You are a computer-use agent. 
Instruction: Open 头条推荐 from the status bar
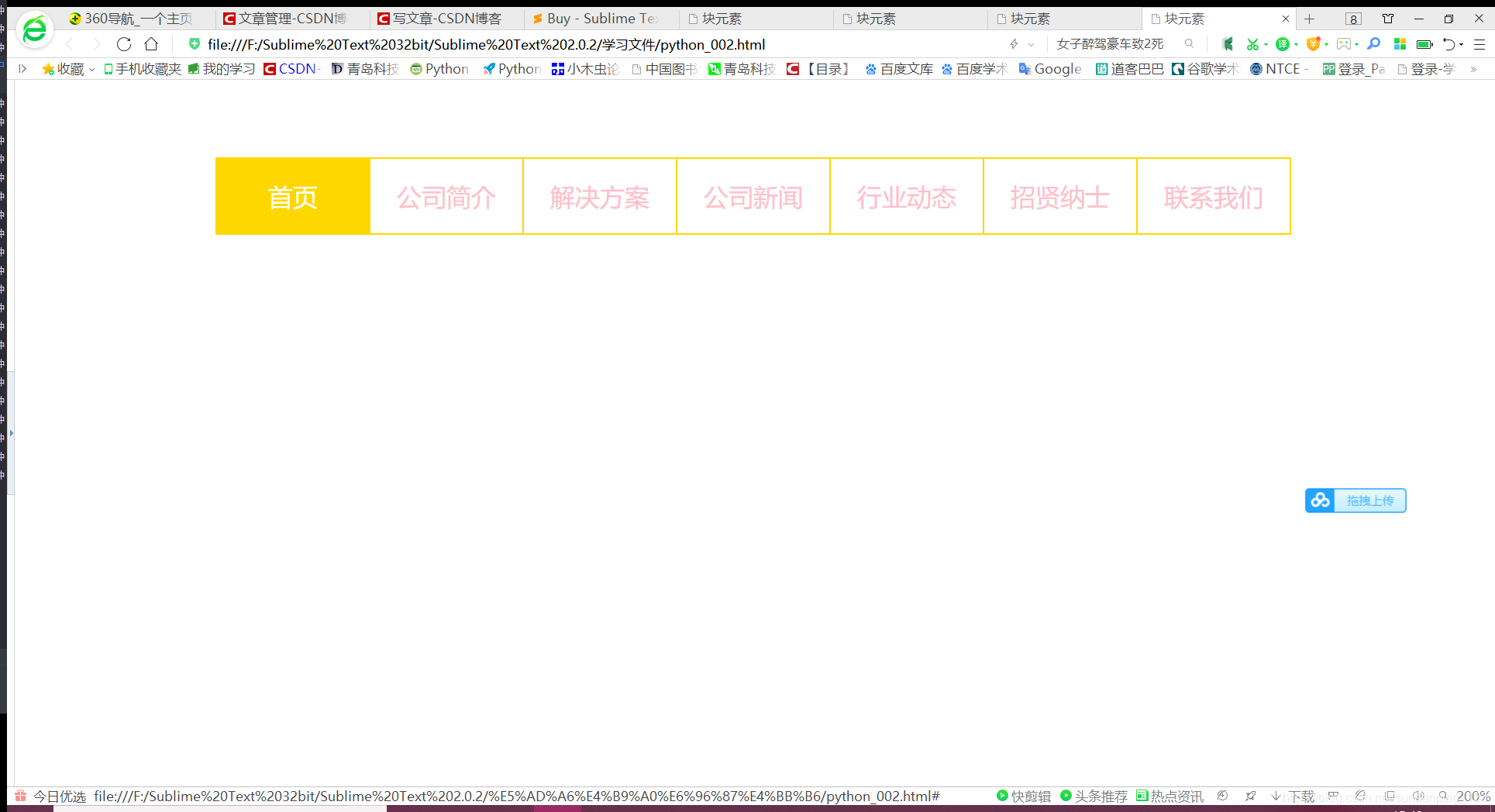(1094, 796)
